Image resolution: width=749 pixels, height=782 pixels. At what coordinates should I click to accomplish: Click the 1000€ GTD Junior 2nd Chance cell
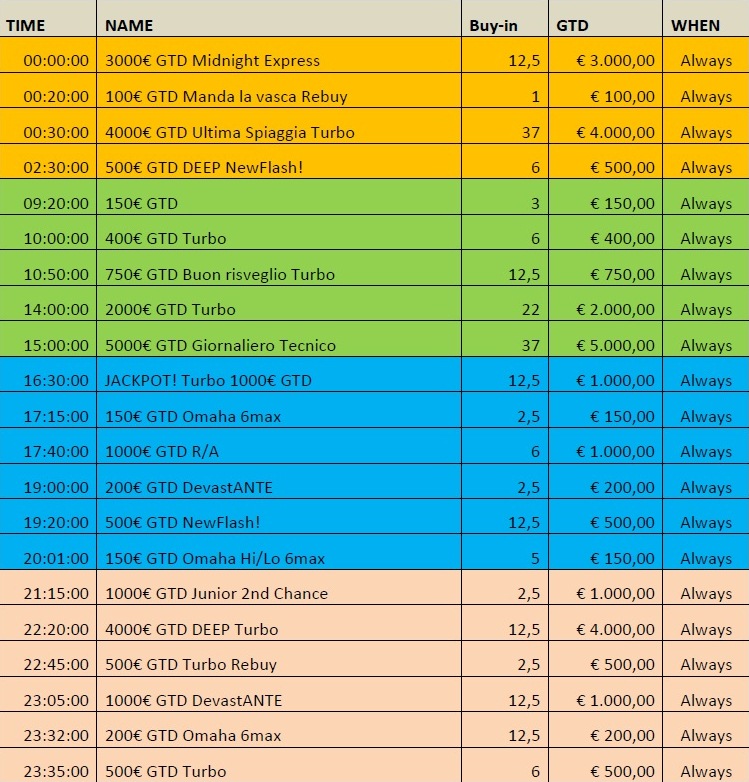216,594
